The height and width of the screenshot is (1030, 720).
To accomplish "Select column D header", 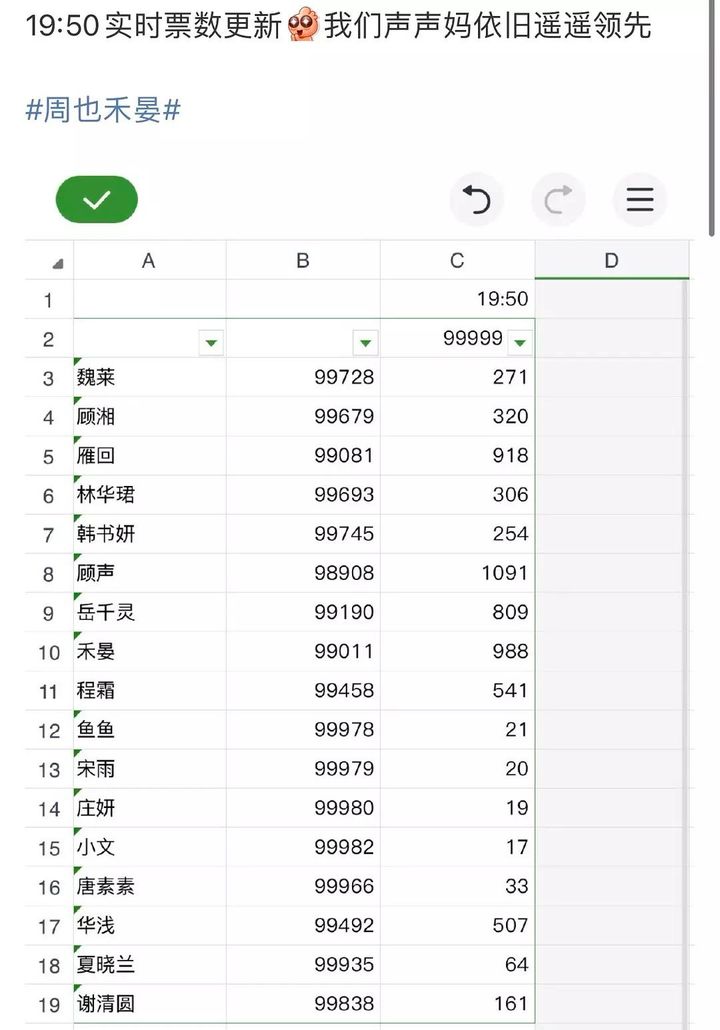I will point(612,261).
